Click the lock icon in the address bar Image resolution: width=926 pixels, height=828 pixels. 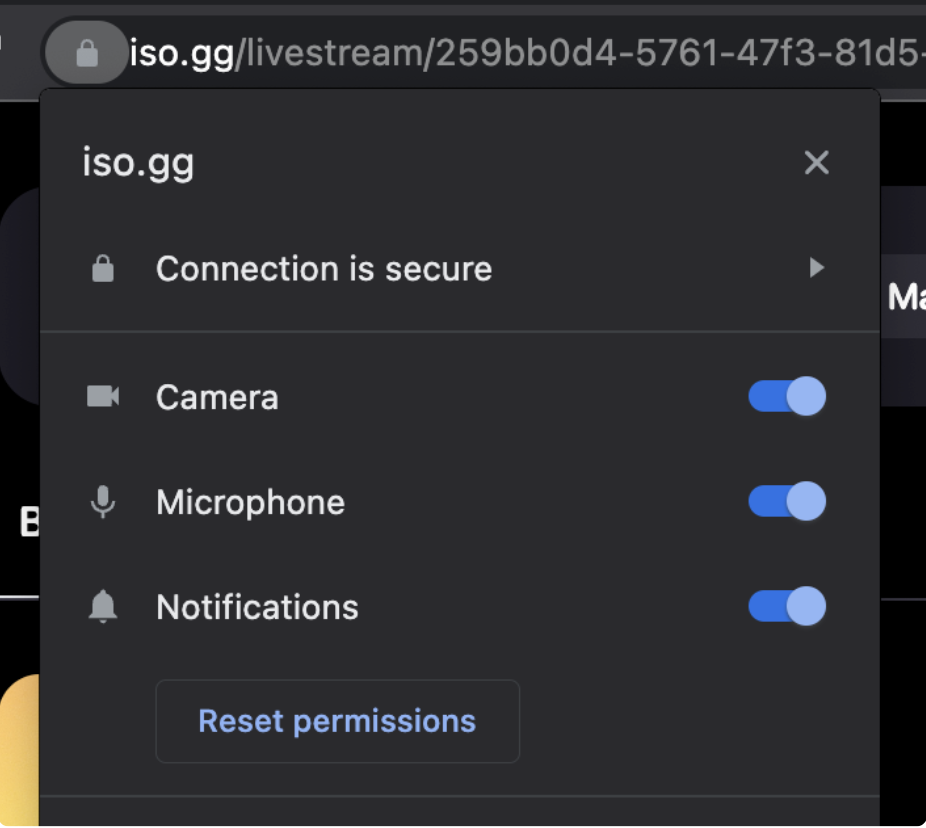[87, 53]
